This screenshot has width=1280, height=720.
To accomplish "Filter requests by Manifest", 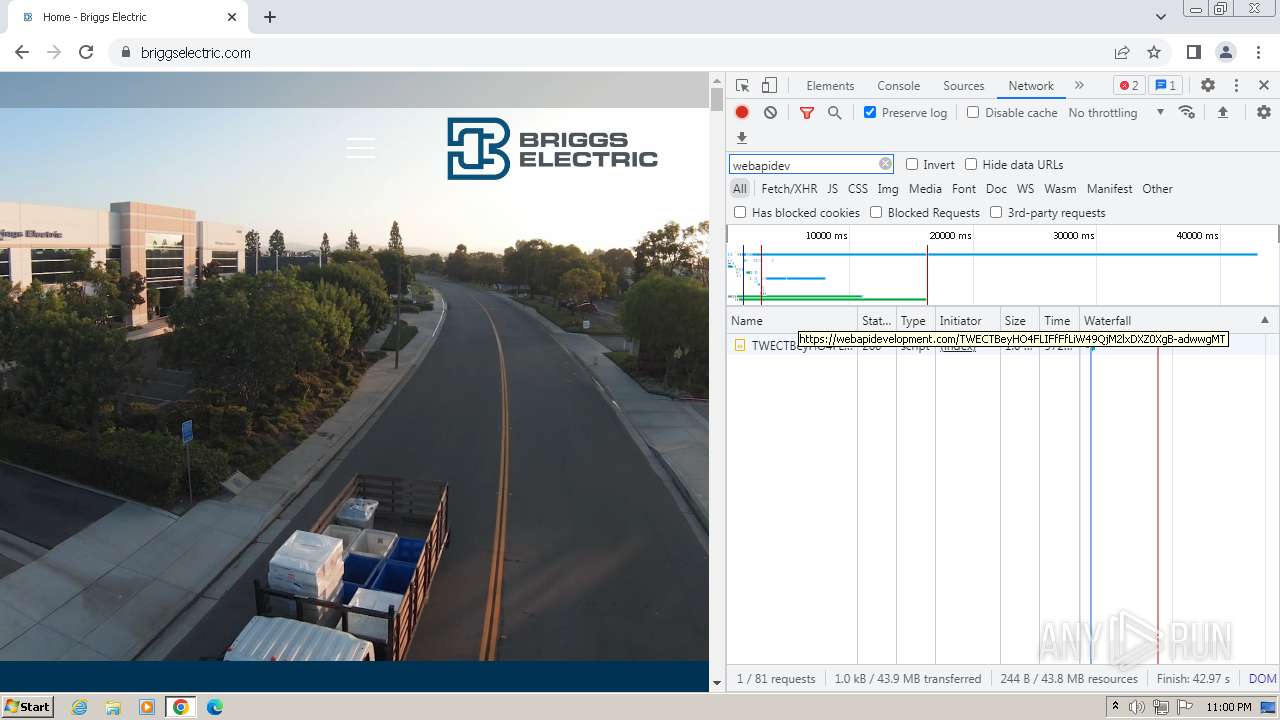I will [1109, 189].
